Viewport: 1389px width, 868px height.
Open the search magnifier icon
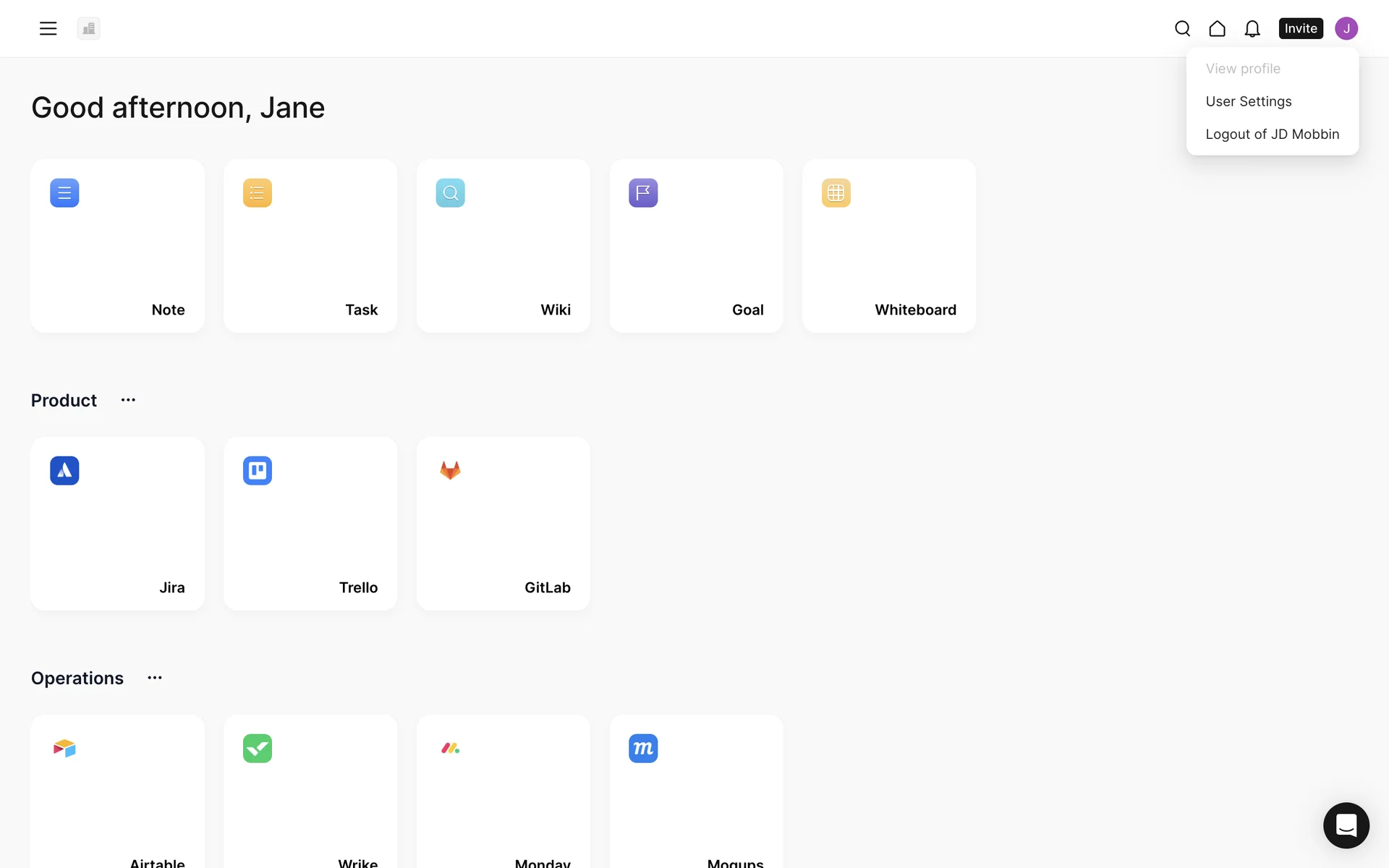pos(1182,28)
